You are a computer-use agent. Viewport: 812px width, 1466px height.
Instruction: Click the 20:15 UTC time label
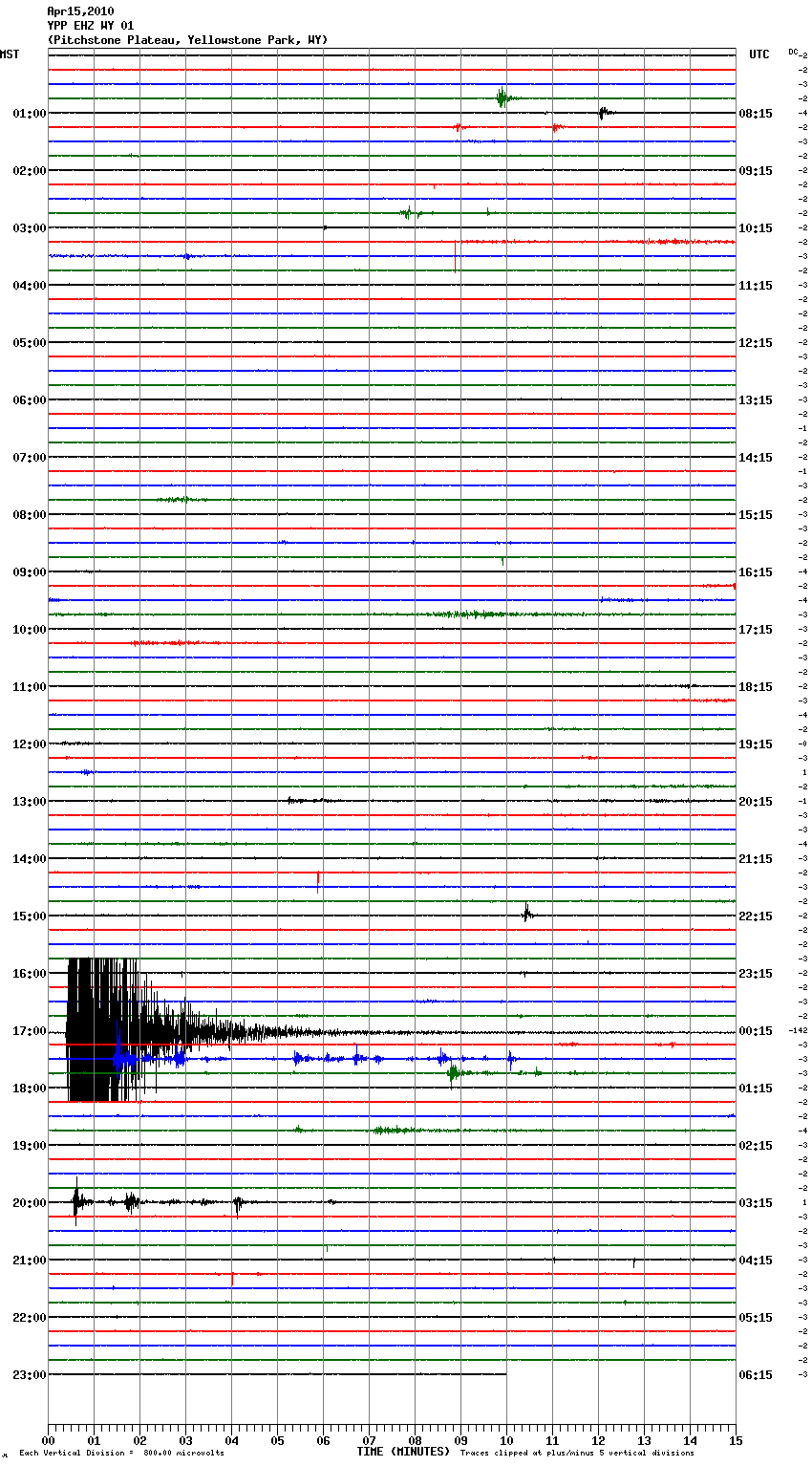click(756, 802)
